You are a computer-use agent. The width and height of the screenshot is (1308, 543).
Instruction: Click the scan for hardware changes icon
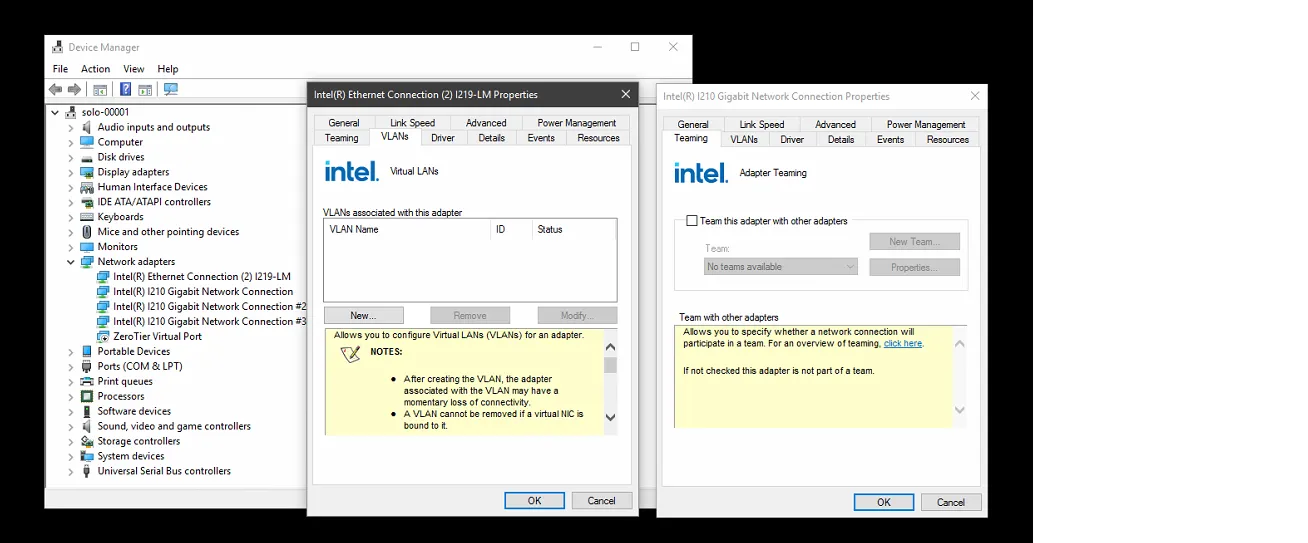point(171,89)
